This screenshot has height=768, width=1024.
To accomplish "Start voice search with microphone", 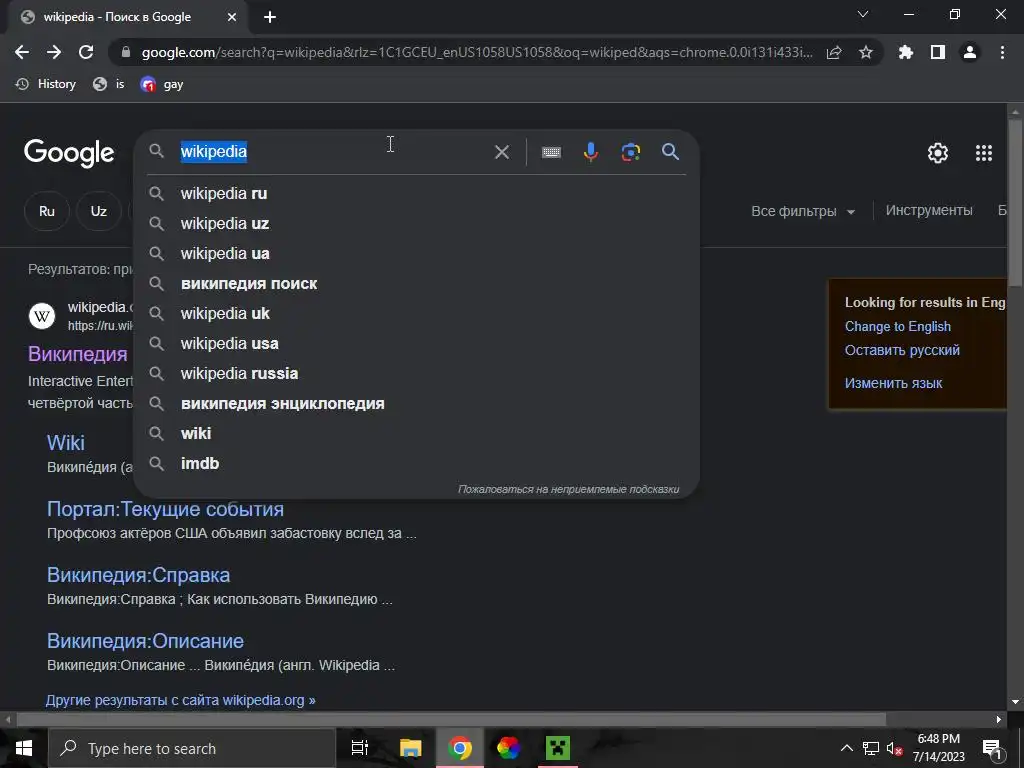I will point(590,152).
